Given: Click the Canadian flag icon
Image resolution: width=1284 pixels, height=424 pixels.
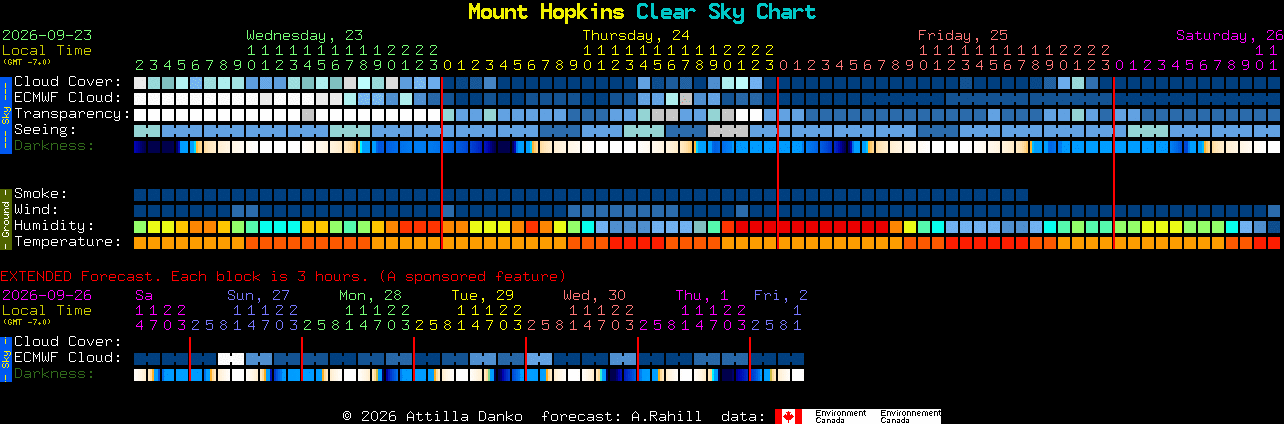Looking at the screenshot, I should pyautogui.click(x=788, y=416).
